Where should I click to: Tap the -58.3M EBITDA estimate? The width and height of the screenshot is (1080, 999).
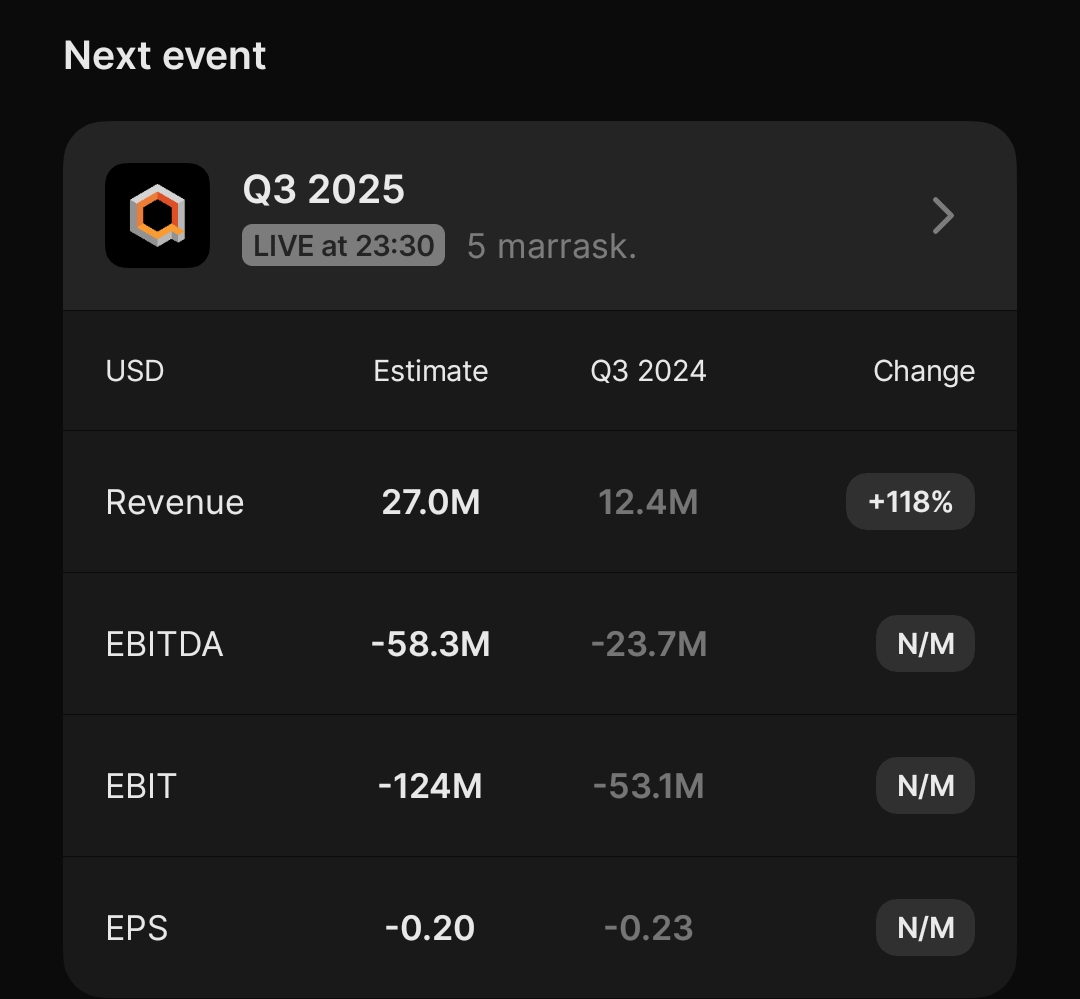coord(430,644)
